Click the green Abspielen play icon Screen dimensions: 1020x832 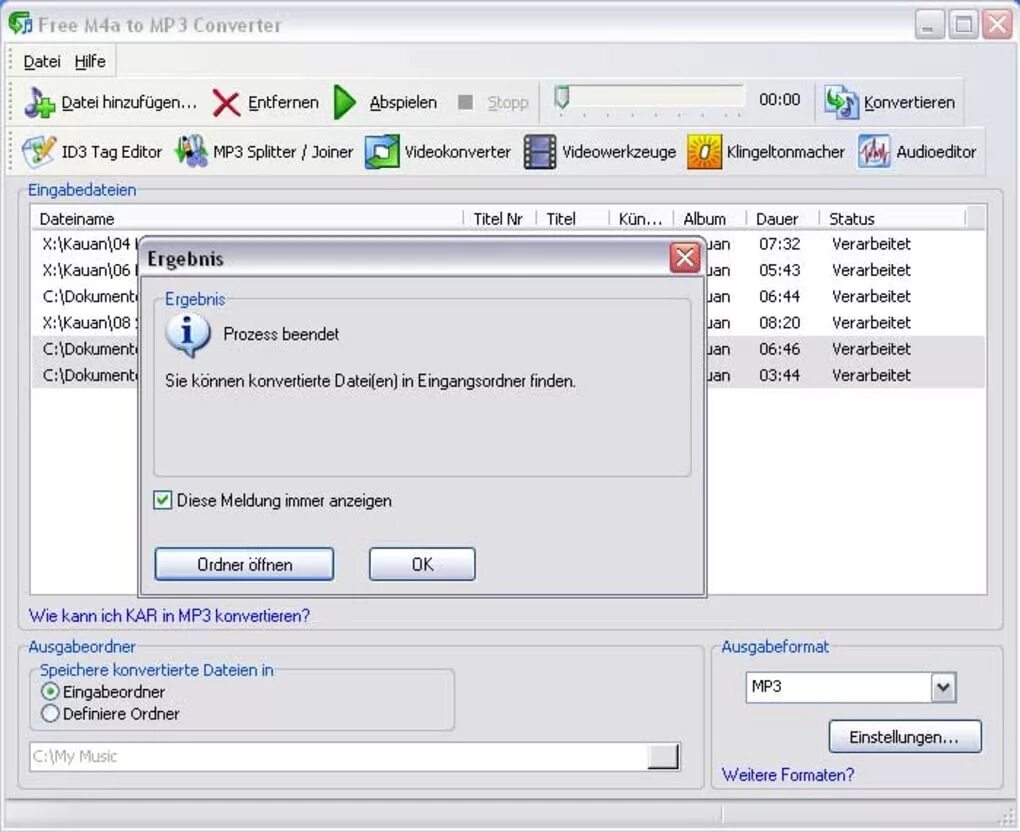(x=344, y=102)
